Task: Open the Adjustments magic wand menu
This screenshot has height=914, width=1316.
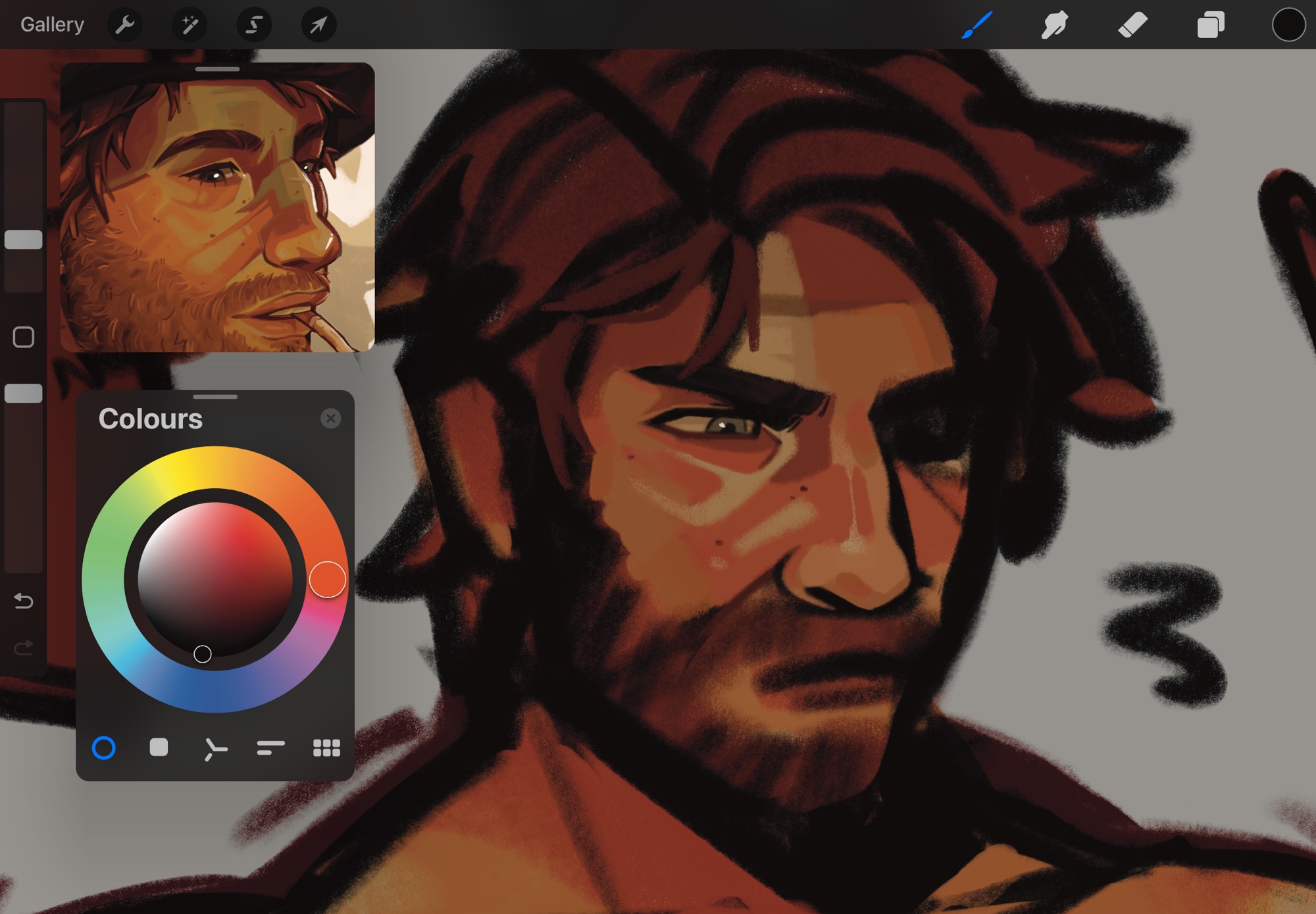Action: 190,25
